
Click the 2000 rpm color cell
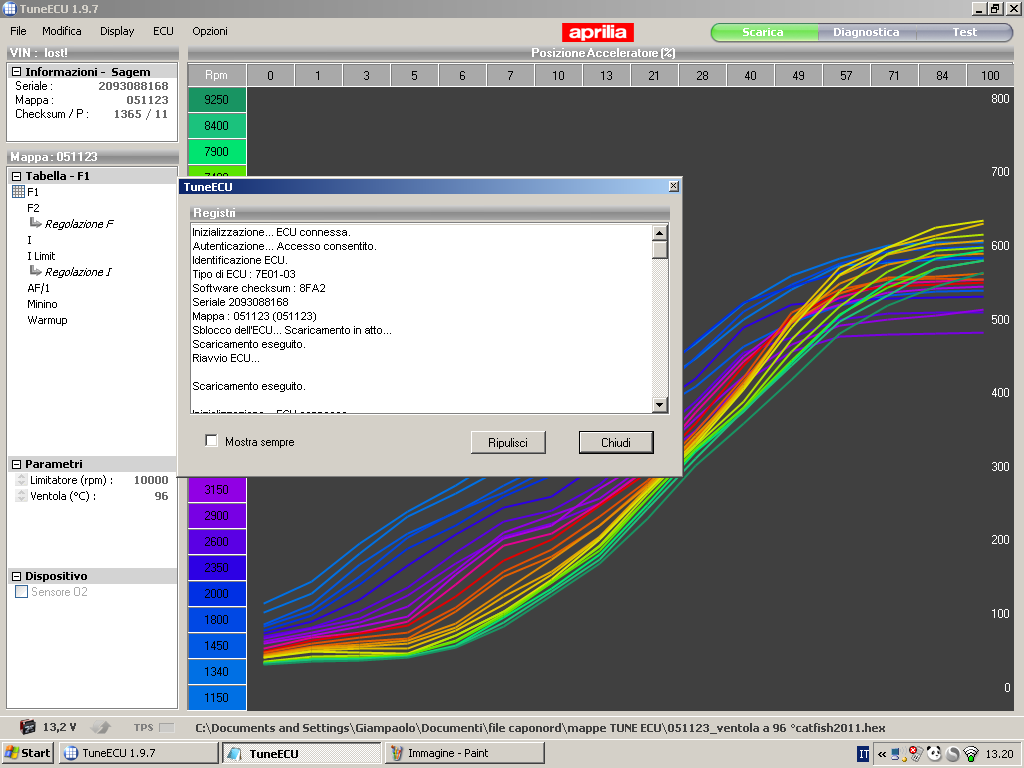217,593
